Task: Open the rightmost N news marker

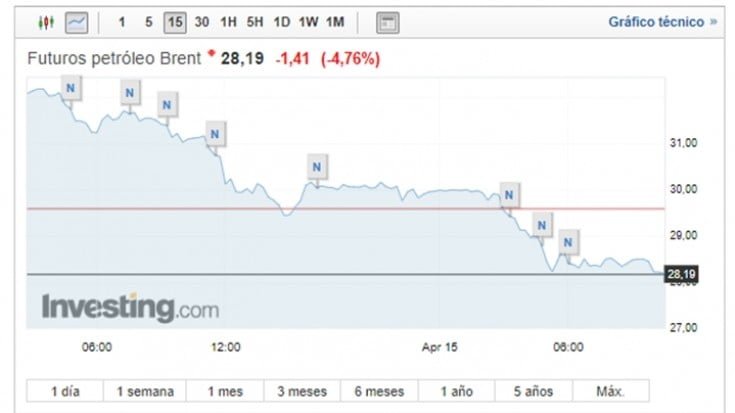Action: 568,241
